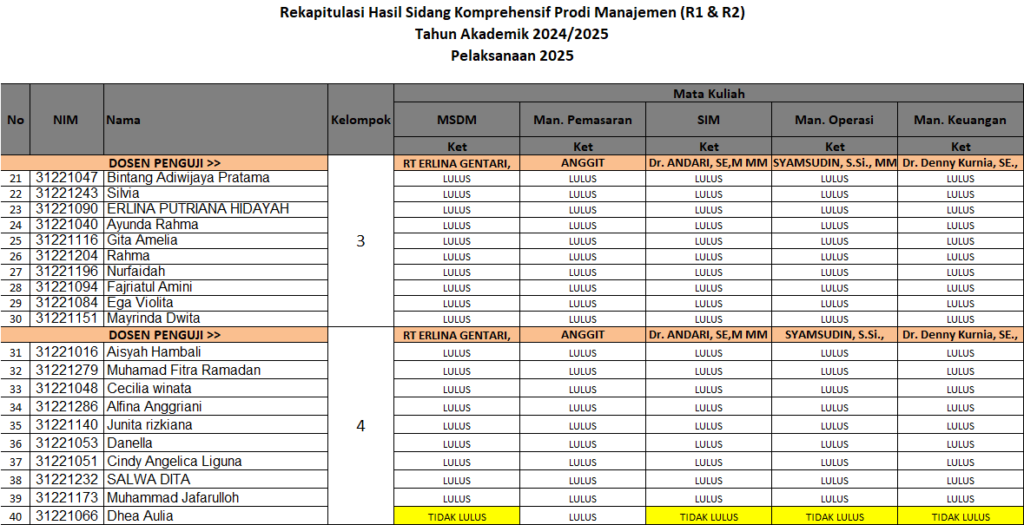Click the 'Man. Operasi' course header
Screen dimensions: 1024x525
pyautogui.click(x=834, y=120)
